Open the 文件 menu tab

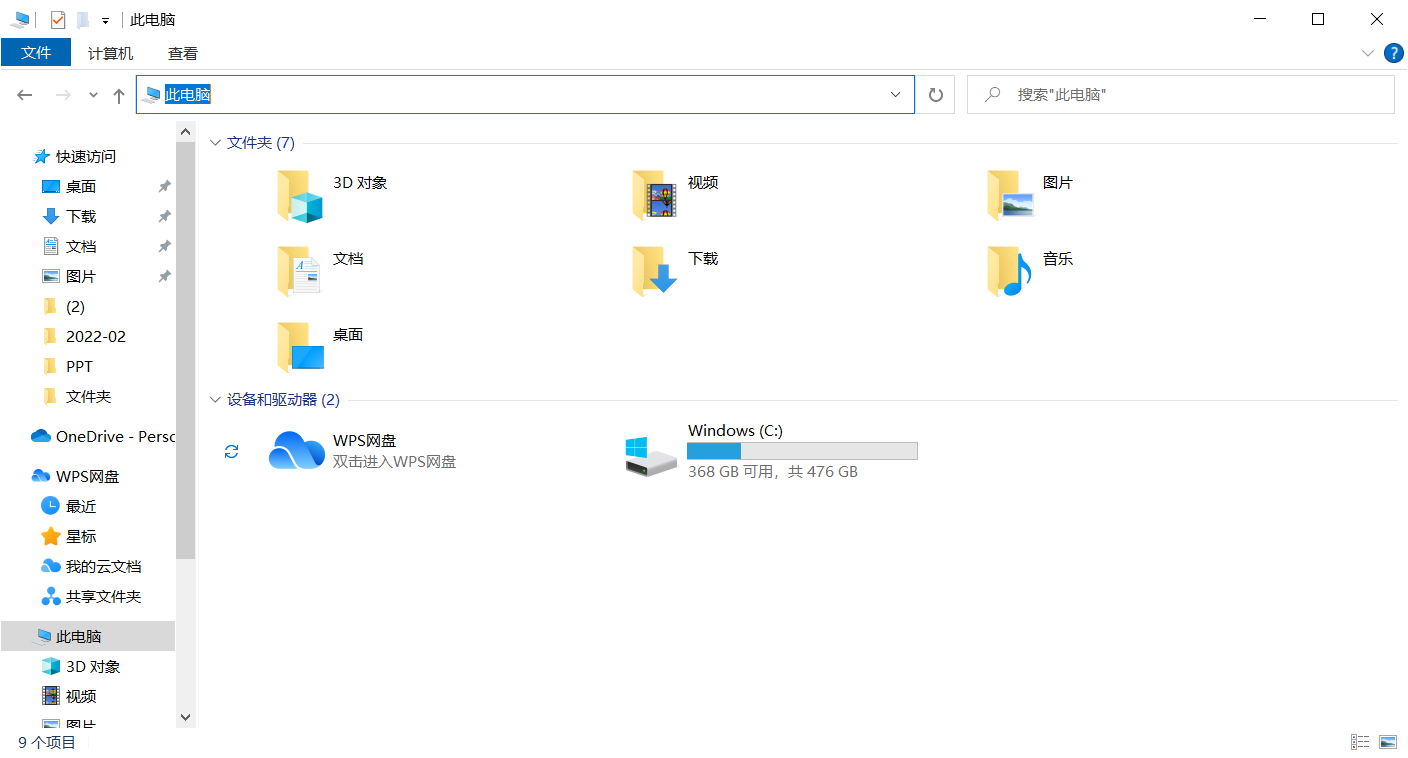pyautogui.click(x=36, y=53)
